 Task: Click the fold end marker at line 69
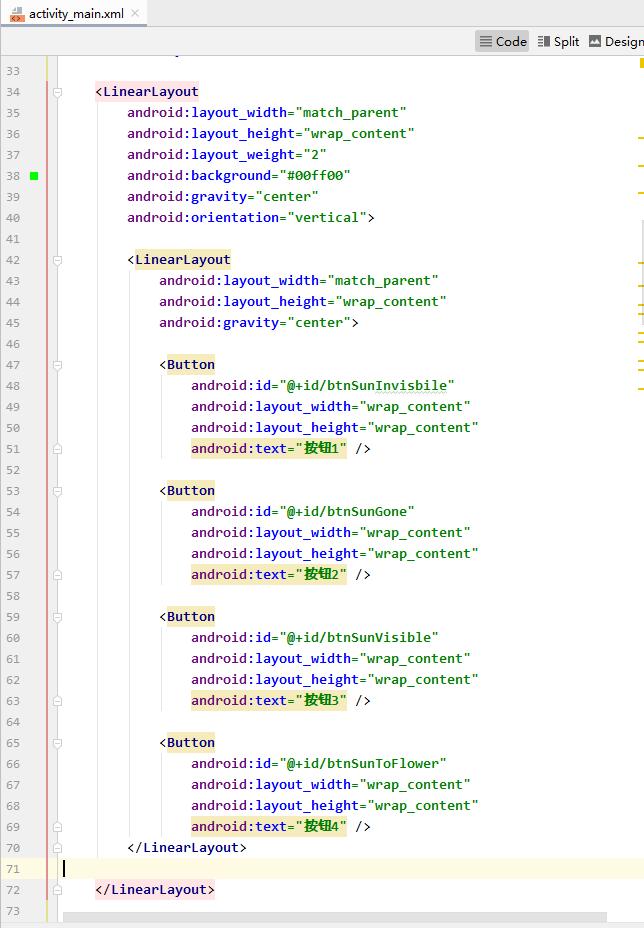point(57,827)
